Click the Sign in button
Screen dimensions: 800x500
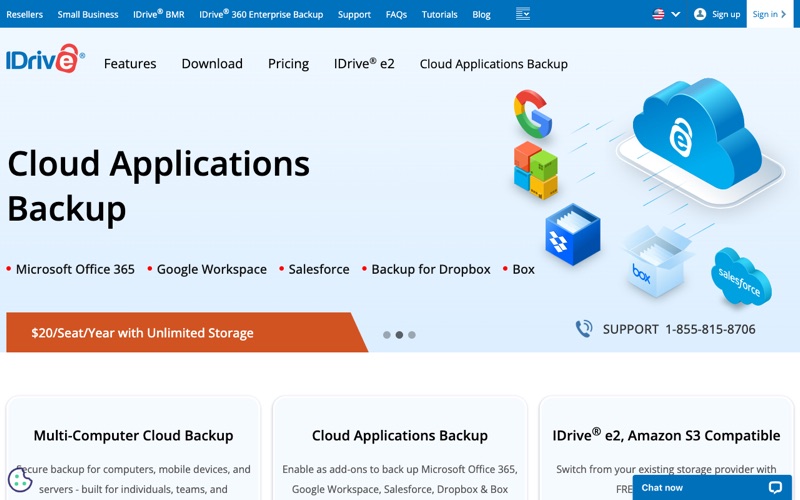[769, 14]
